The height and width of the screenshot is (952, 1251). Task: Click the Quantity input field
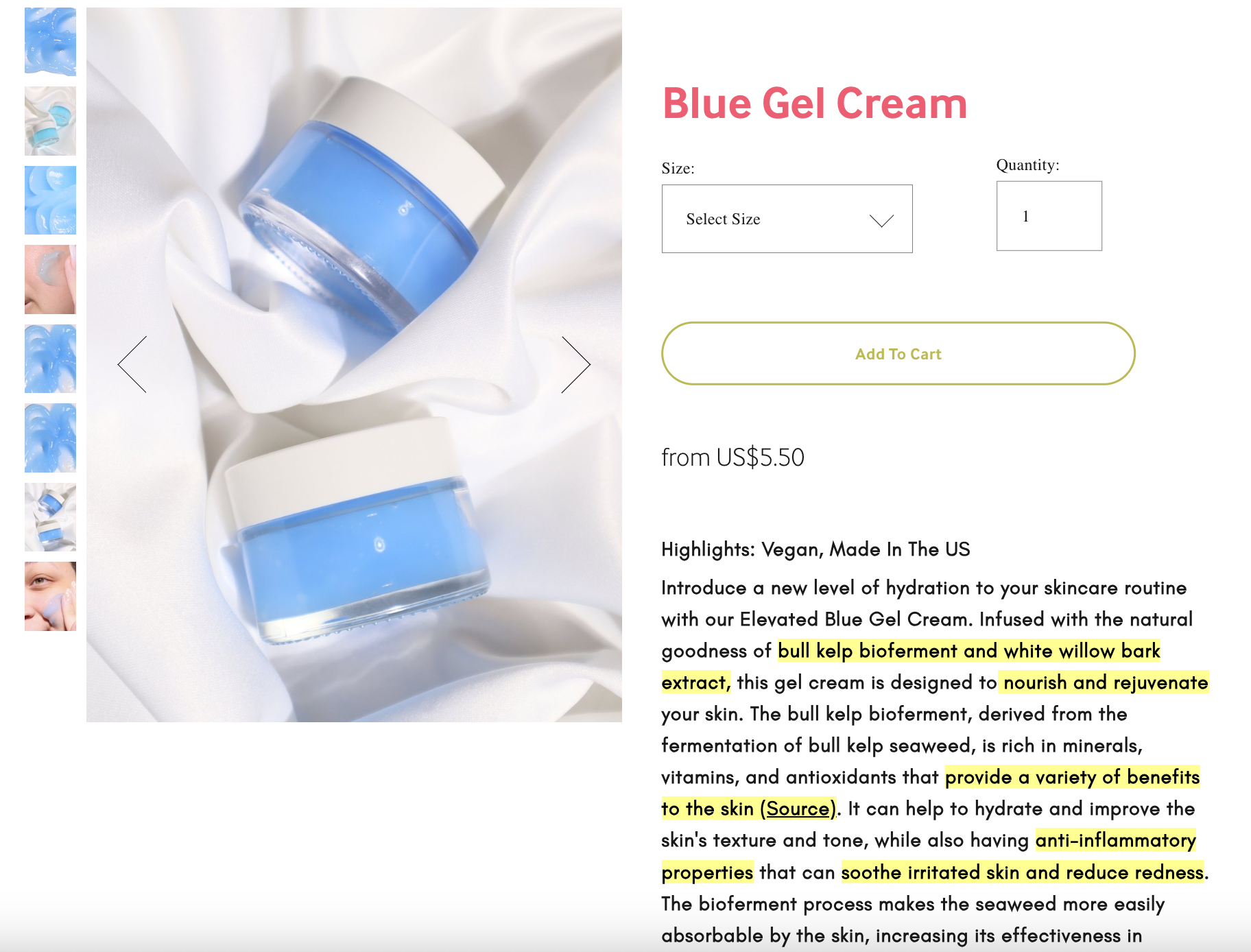[x=1049, y=216]
